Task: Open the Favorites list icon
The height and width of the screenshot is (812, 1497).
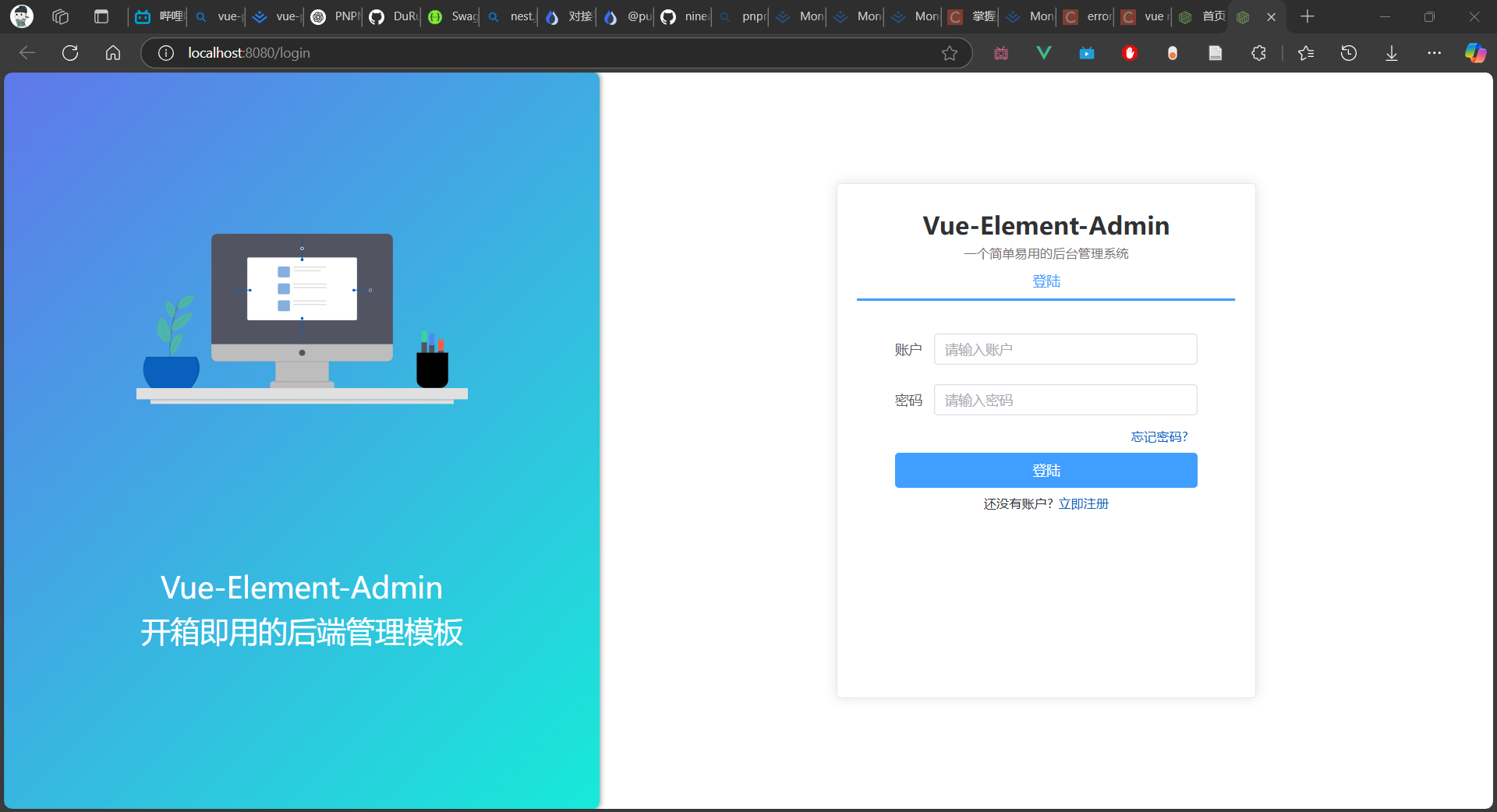Action: point(1306,53)
